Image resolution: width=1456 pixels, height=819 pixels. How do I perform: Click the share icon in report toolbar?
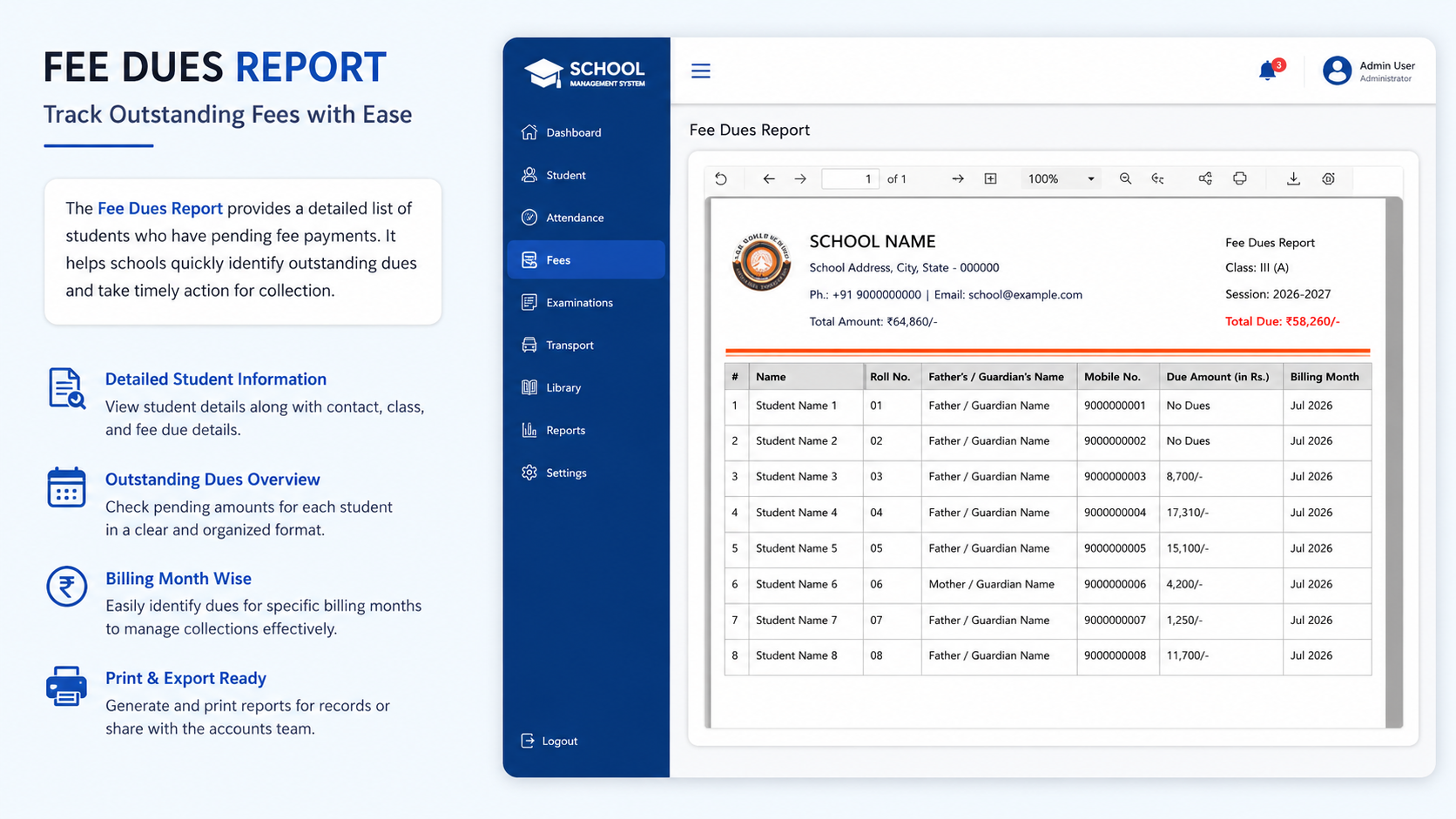click(1205, 178)
